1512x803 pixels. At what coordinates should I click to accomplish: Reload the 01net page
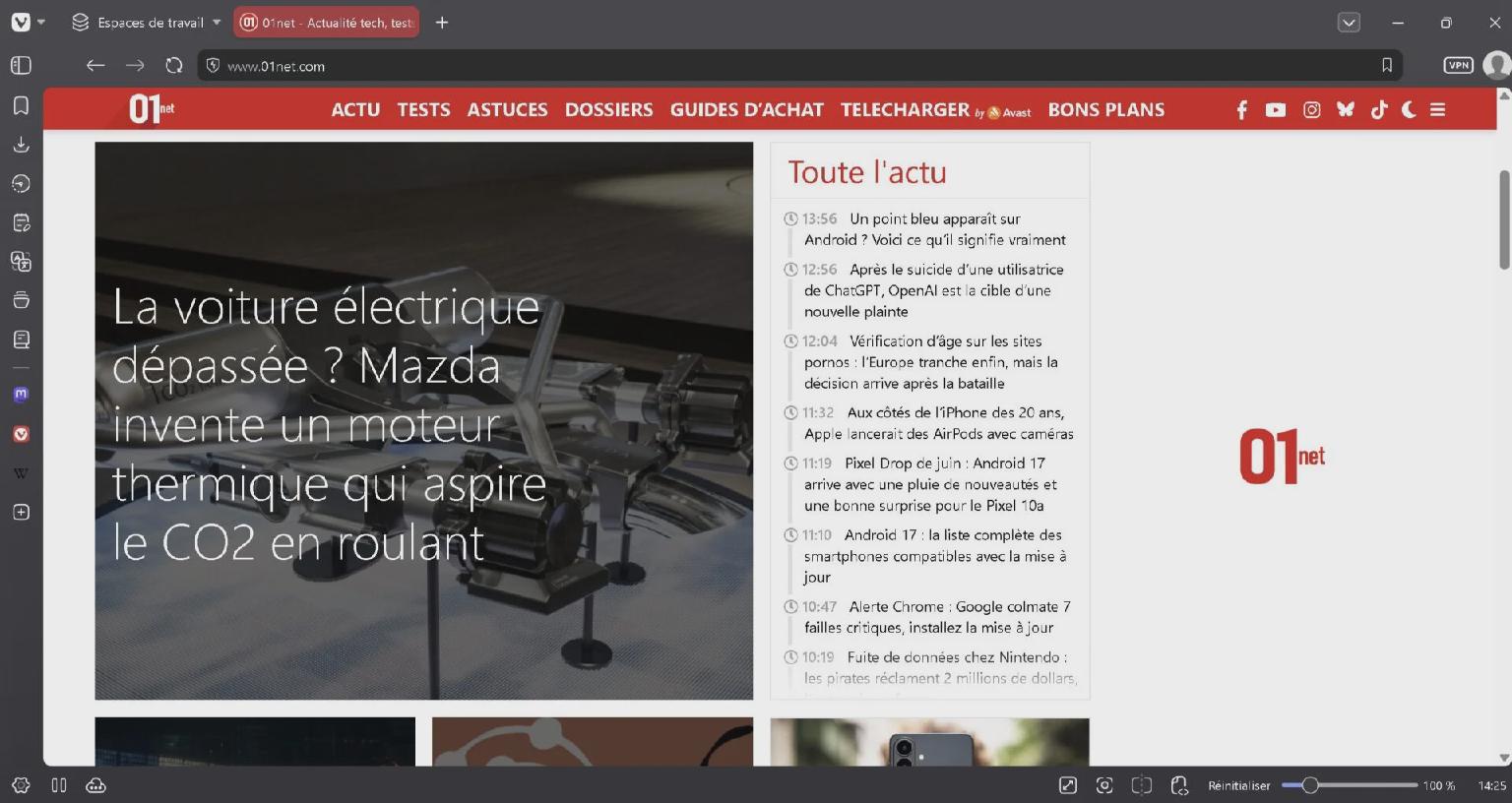(174, 66)
